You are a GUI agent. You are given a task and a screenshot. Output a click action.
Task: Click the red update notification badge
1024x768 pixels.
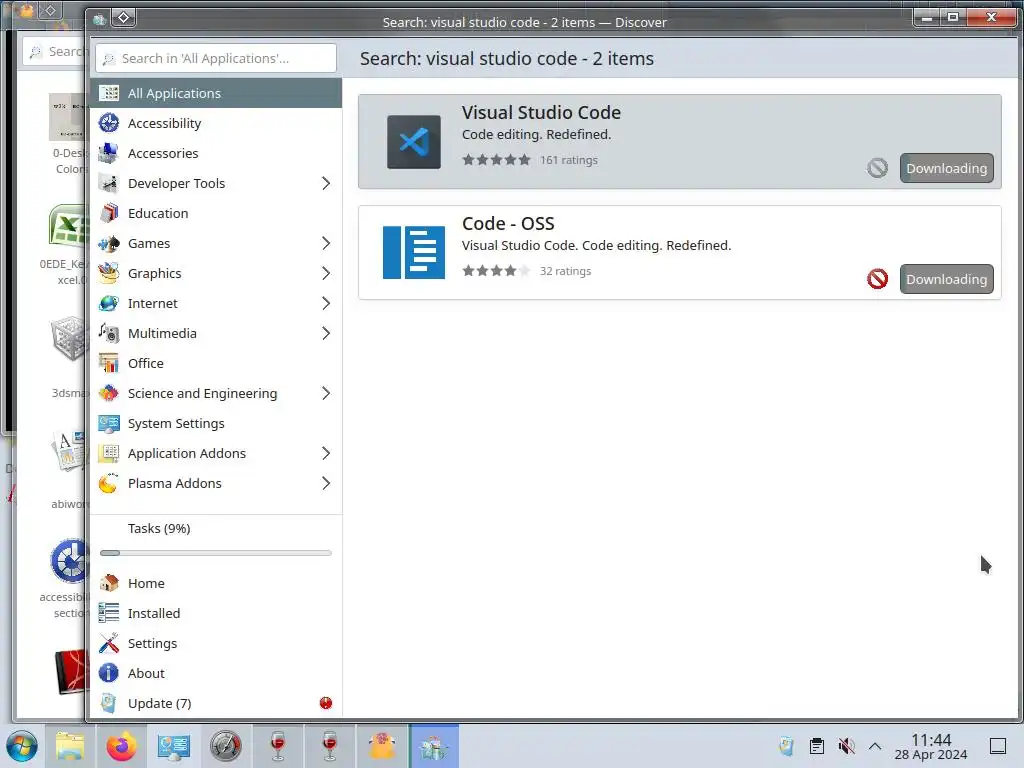(326, 703)
